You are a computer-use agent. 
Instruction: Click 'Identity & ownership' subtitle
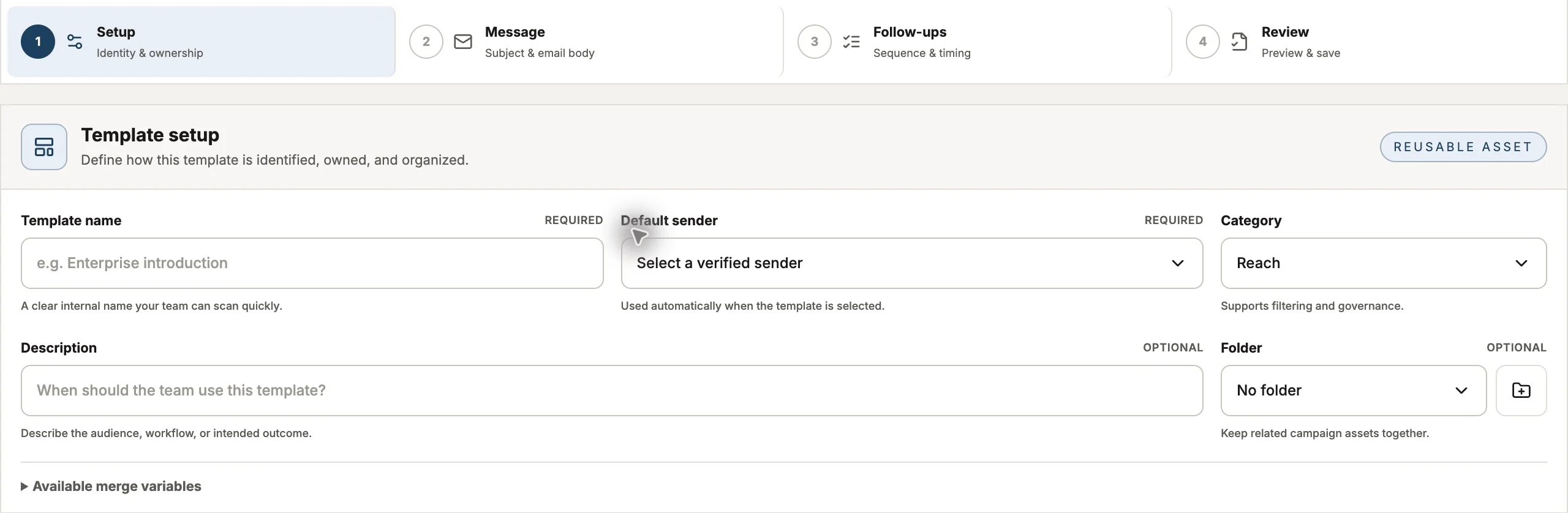point(149,53)
